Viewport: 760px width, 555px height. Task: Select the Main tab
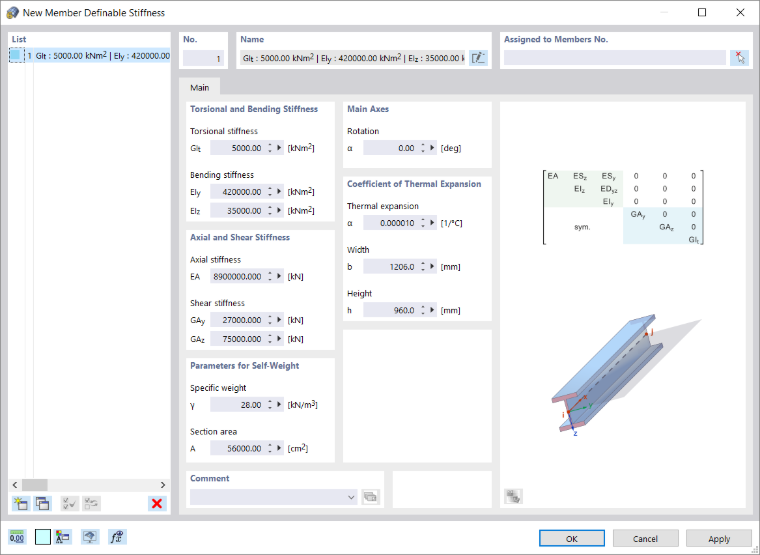pos(200,87)
